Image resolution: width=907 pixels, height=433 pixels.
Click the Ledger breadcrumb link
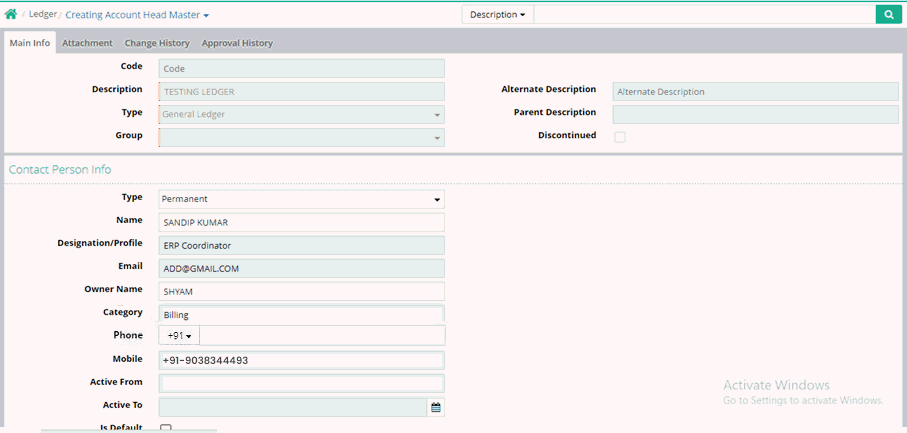click(x=43, y=15)
